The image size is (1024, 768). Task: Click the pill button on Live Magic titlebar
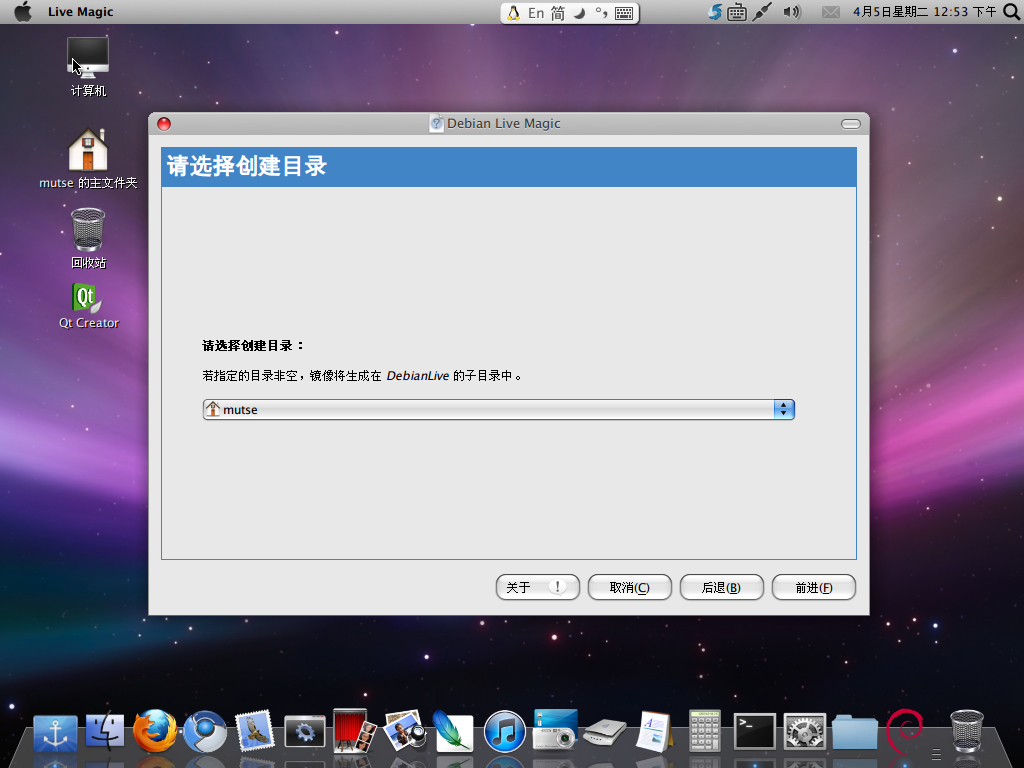[851, 124]
